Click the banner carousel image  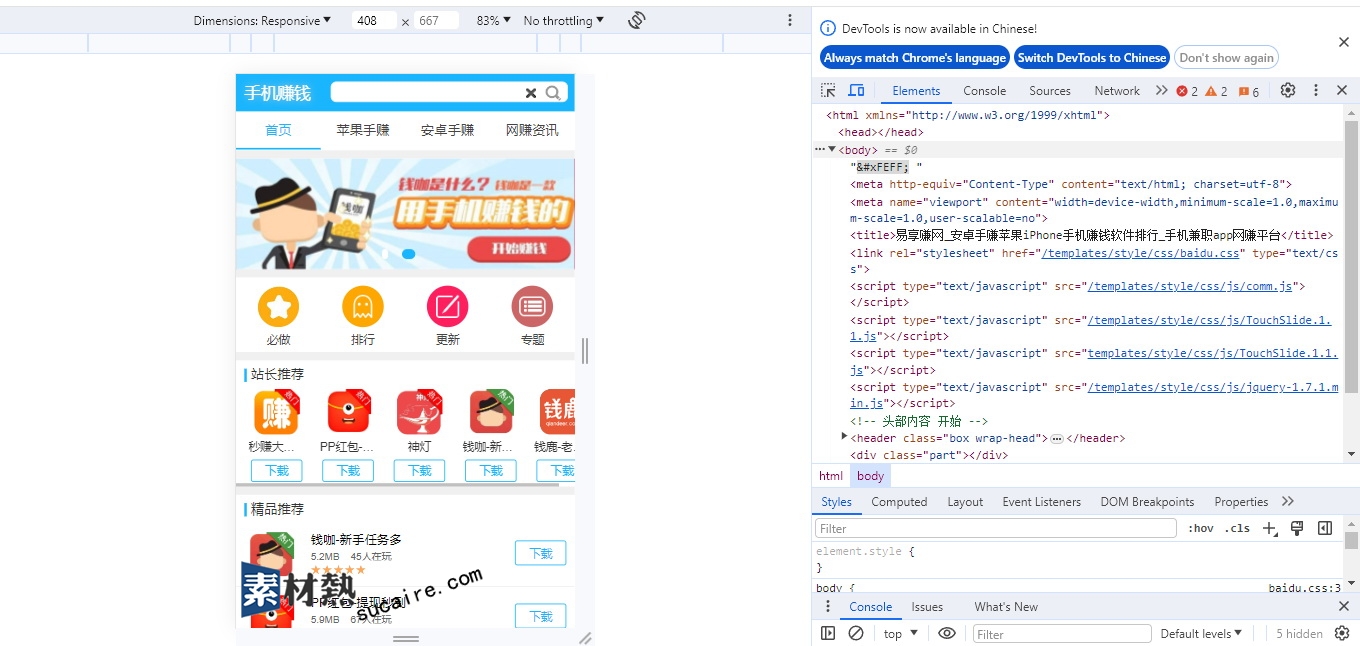(405, 214)
